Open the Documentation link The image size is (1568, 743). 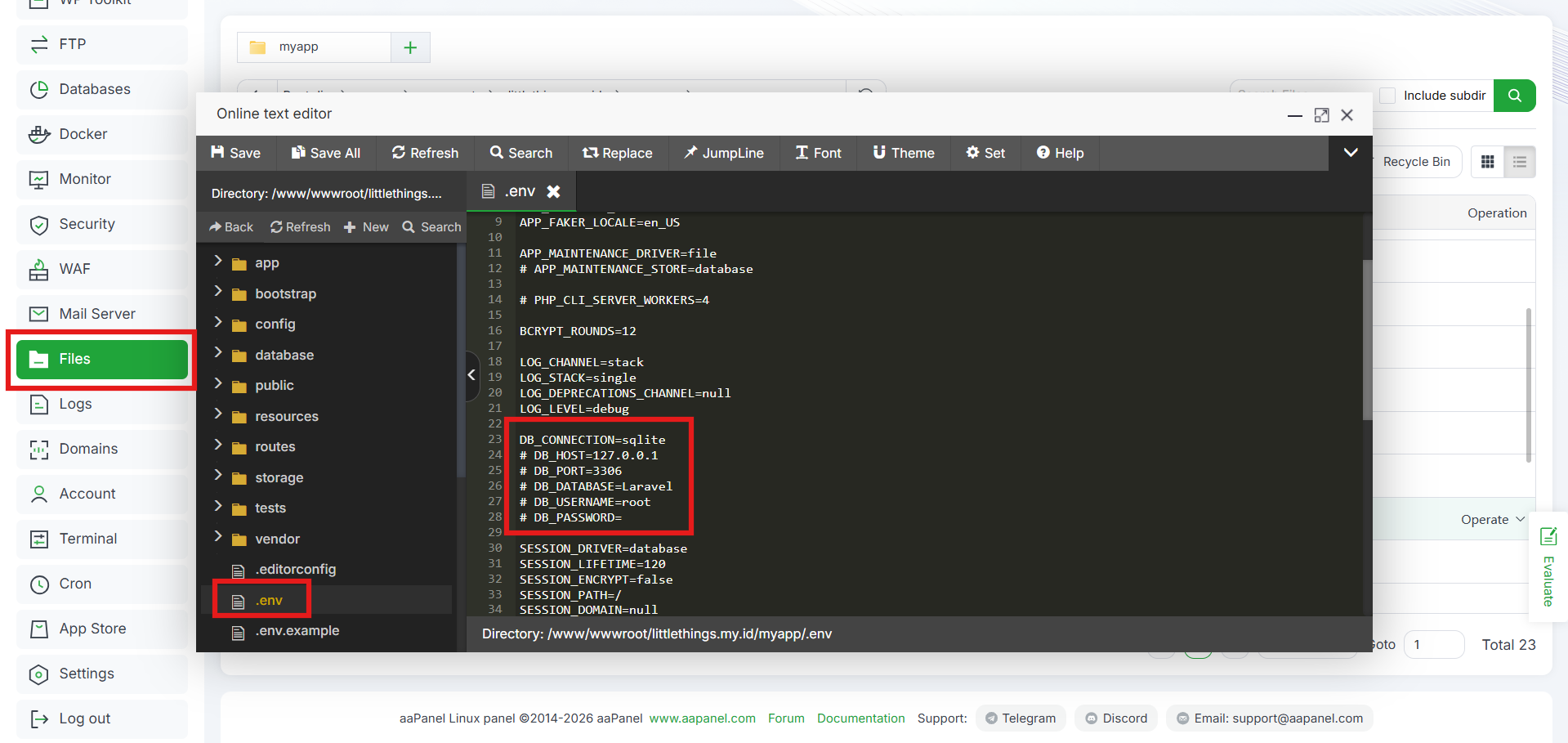860,718
